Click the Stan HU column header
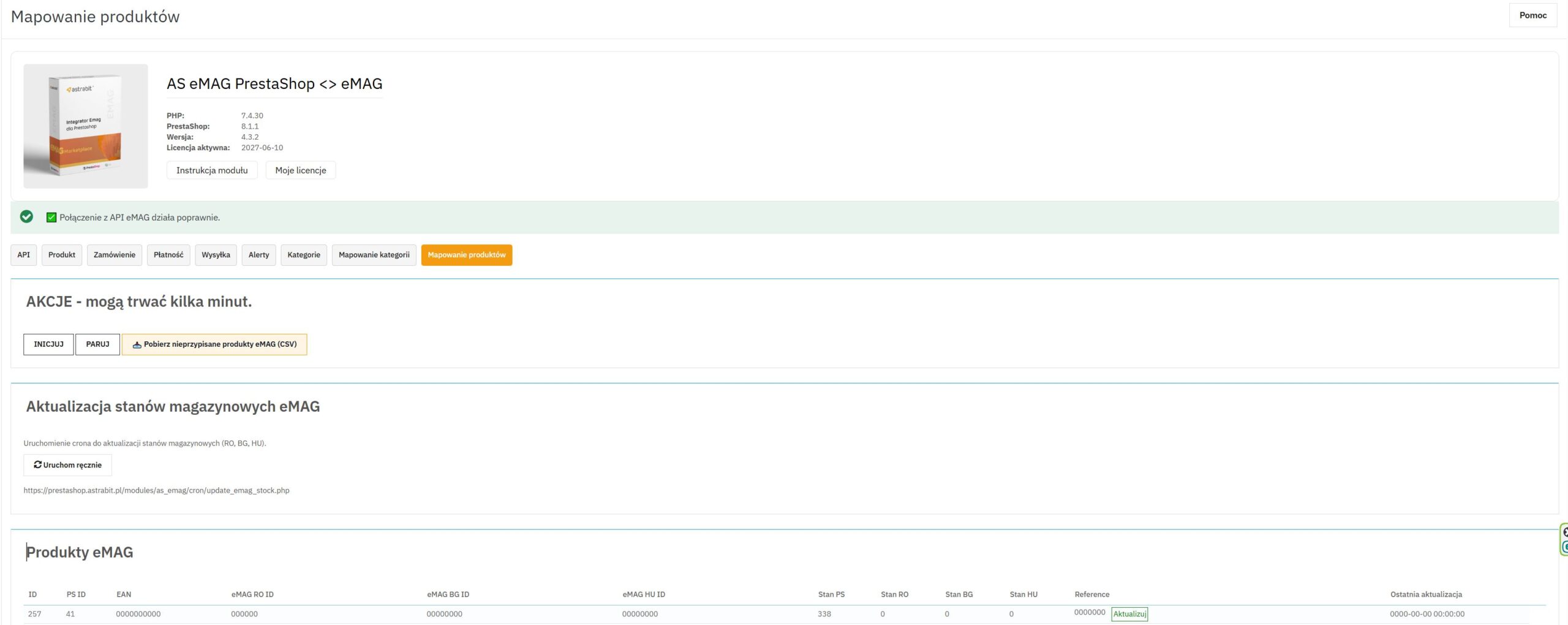This screenshot has width=1568, height=625. click(1023, 594)
